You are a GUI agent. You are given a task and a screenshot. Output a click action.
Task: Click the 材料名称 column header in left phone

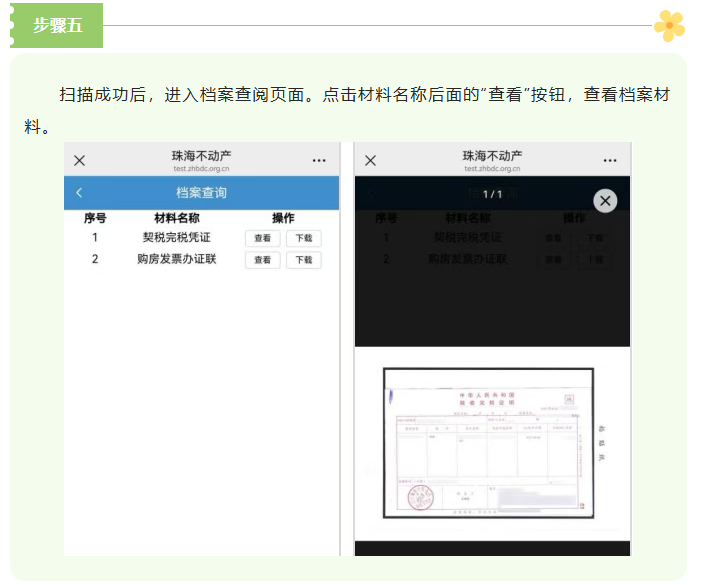[x=176, y=218]
